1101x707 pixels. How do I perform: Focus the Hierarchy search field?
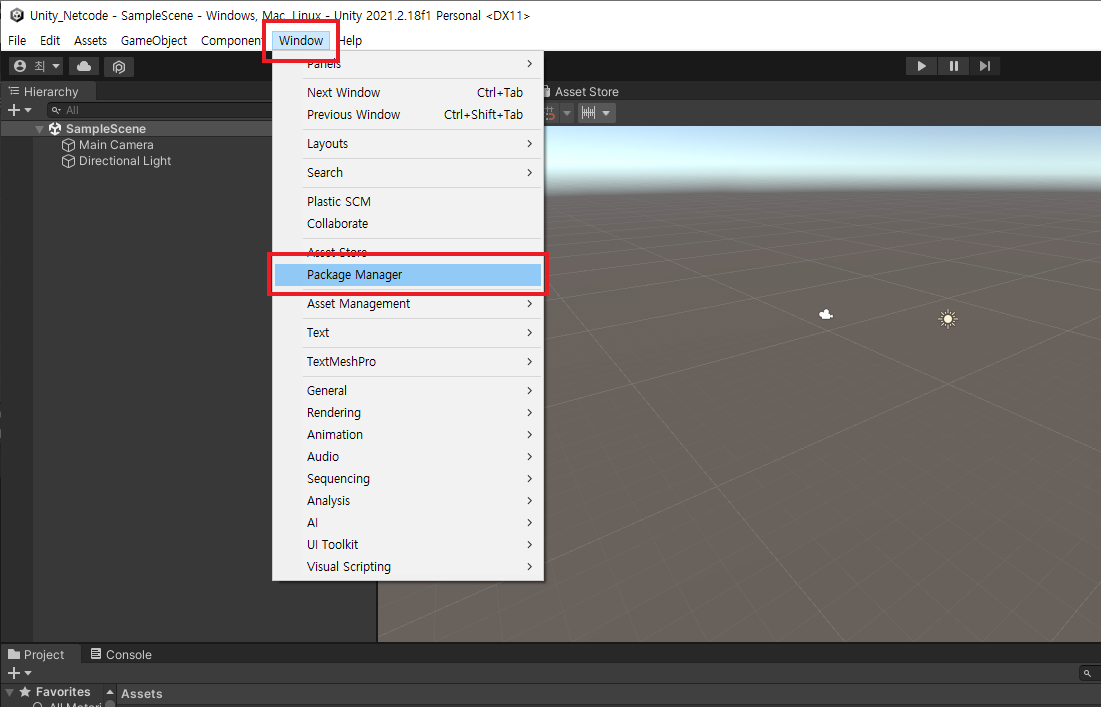pos(159,110)
